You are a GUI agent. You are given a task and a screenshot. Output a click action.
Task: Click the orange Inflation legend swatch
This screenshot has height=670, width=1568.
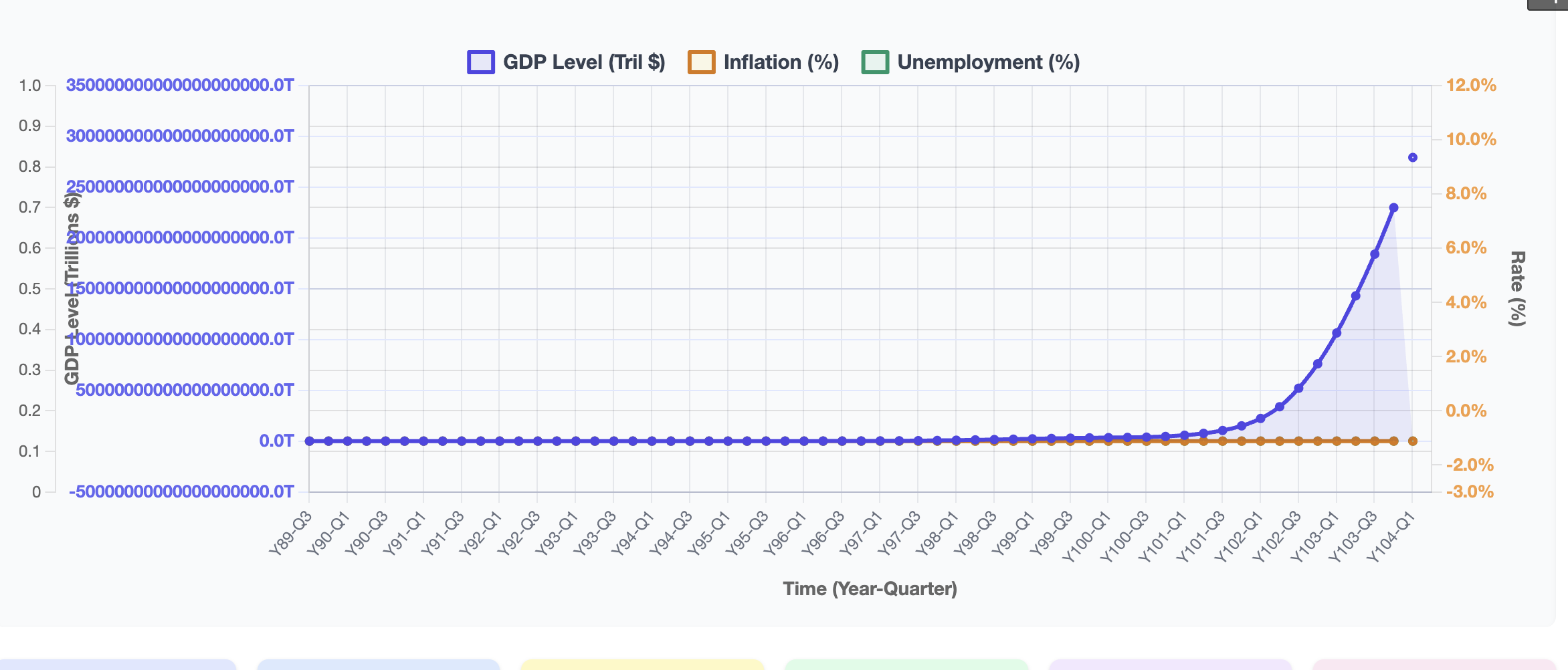702,62
